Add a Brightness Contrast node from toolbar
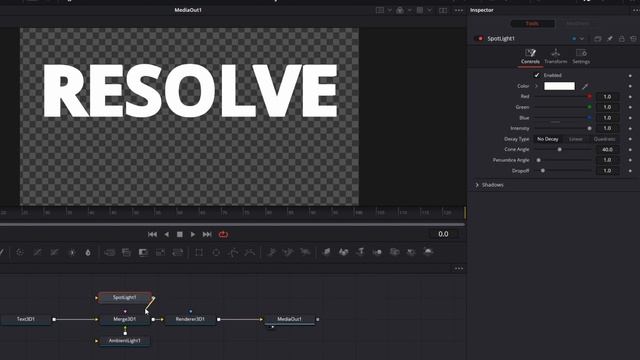640x360 pixels. click(72, 253)
